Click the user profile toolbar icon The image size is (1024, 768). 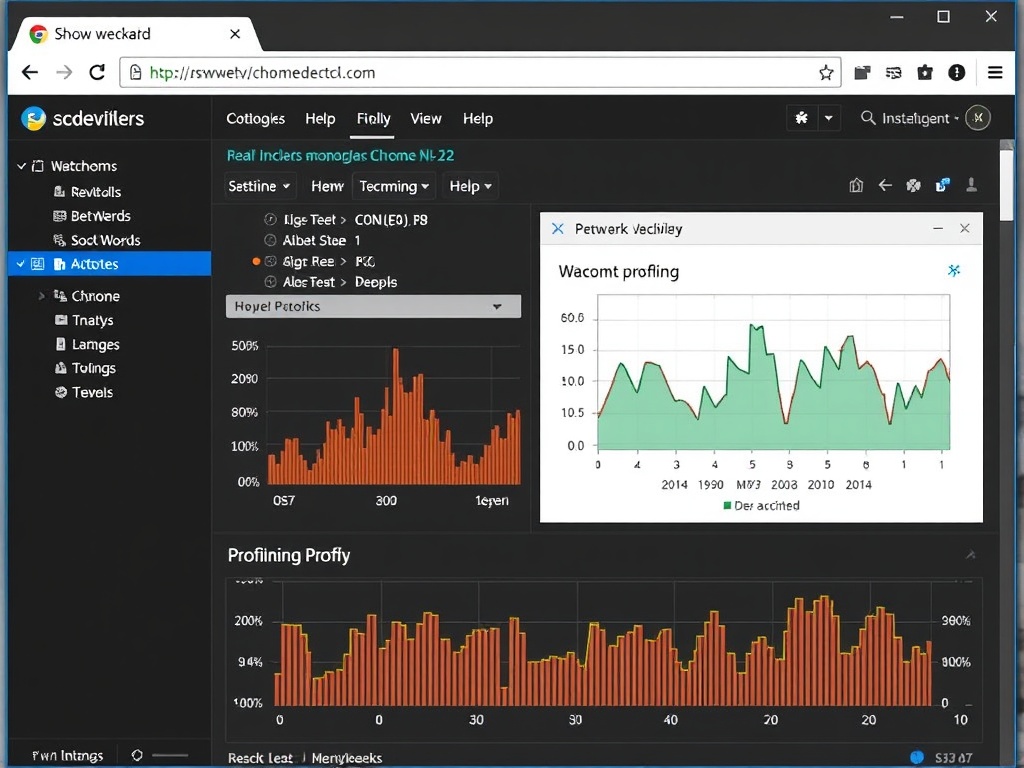pos(972,186)
